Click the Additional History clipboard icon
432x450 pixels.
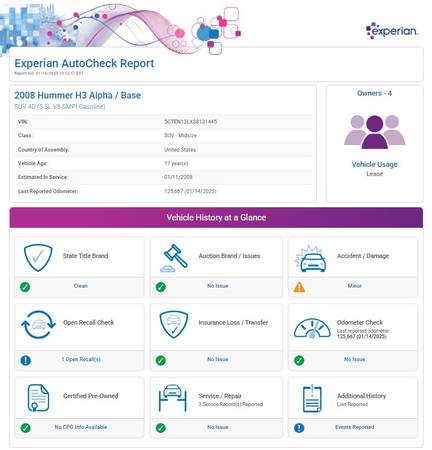[312, 398]
